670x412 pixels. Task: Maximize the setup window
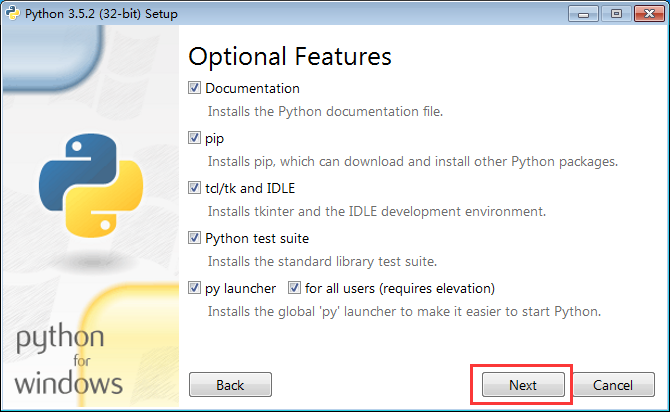pos(616,14)
